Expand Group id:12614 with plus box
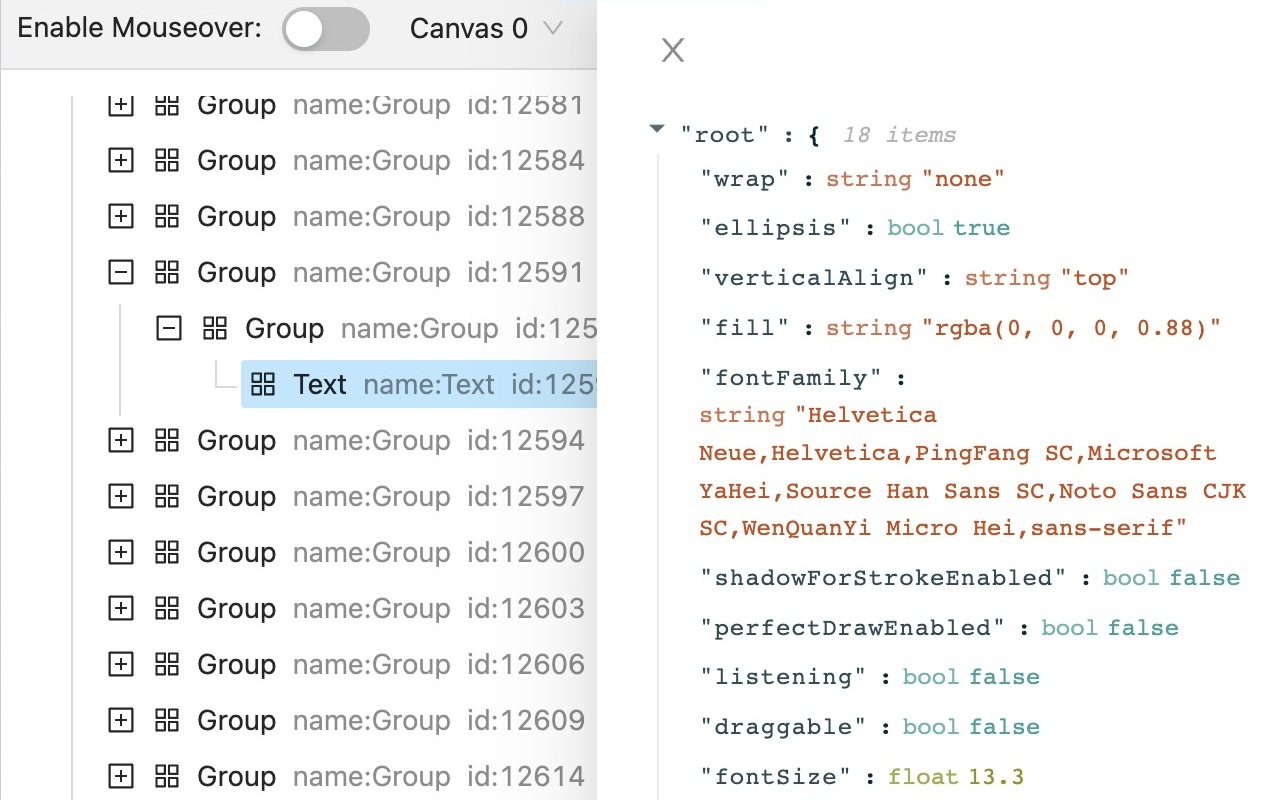This screenshot has width=1280, height=800. 121,777
